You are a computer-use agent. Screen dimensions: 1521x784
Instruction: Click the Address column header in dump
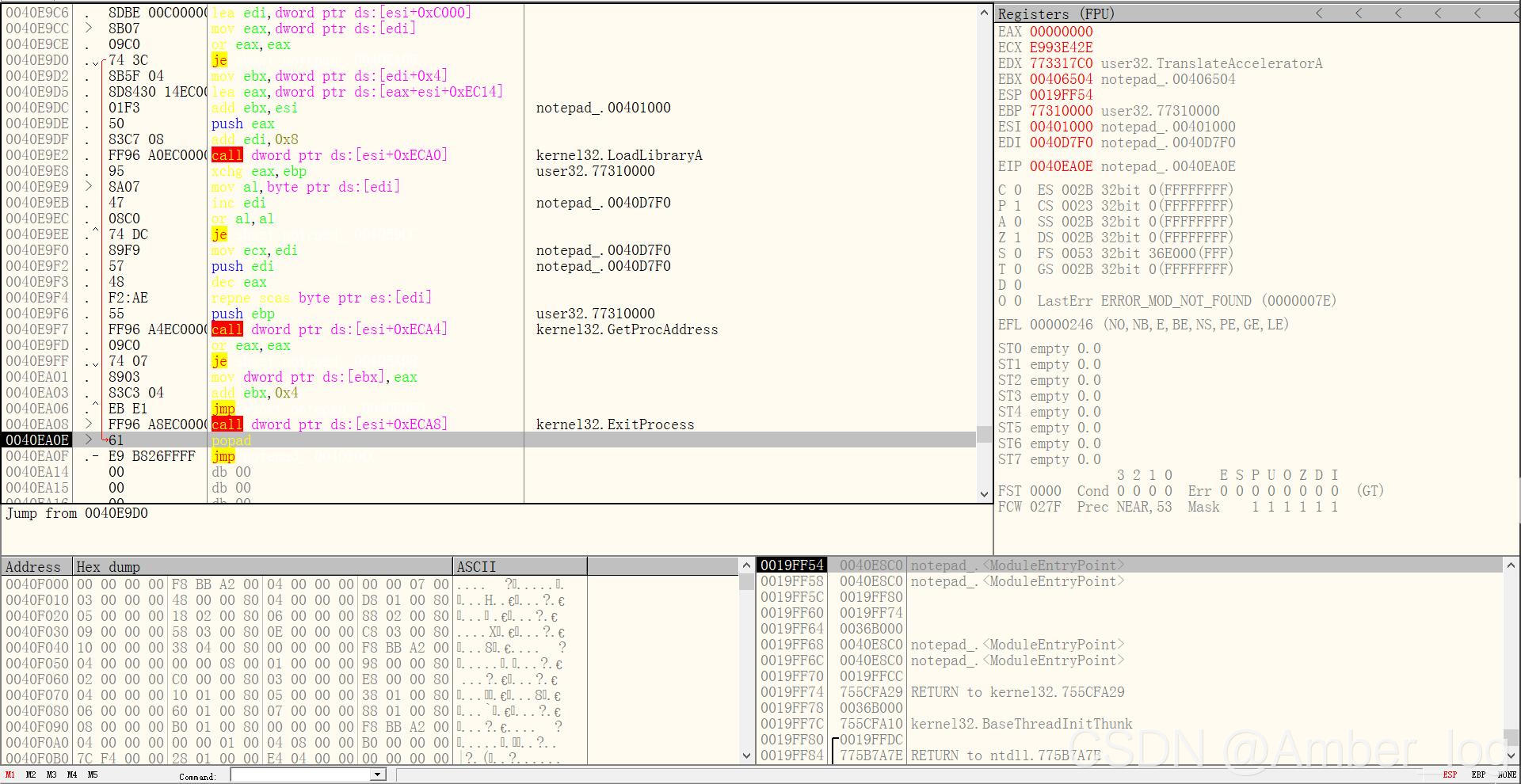coord(37,566)
